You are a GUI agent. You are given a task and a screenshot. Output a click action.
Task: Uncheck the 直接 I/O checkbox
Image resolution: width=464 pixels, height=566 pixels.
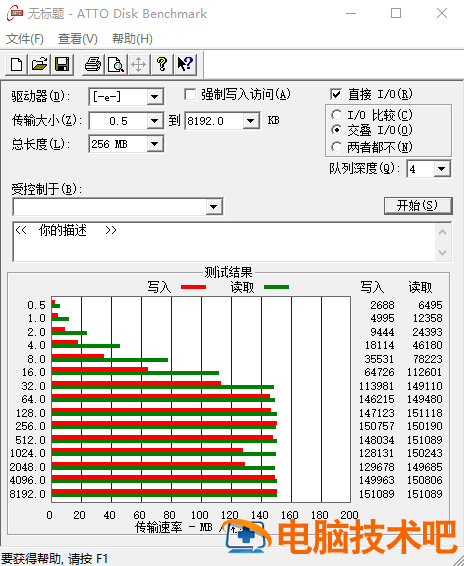pyautogui.click(x=335, y=95)
